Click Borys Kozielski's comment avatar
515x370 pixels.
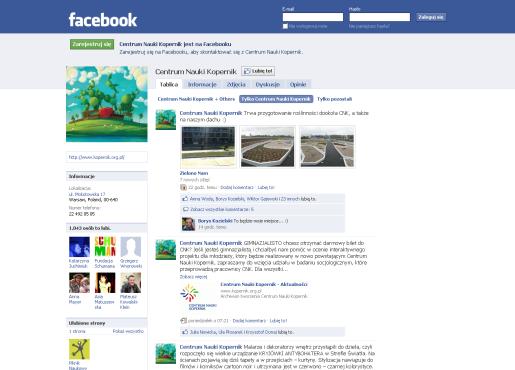[188, 224]
